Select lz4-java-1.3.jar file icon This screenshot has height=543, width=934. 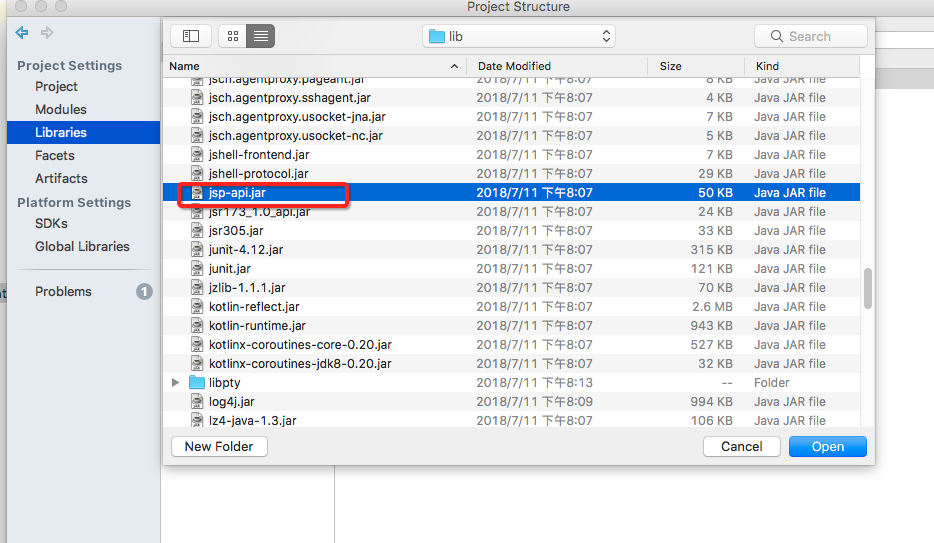[x=197, y=421]
